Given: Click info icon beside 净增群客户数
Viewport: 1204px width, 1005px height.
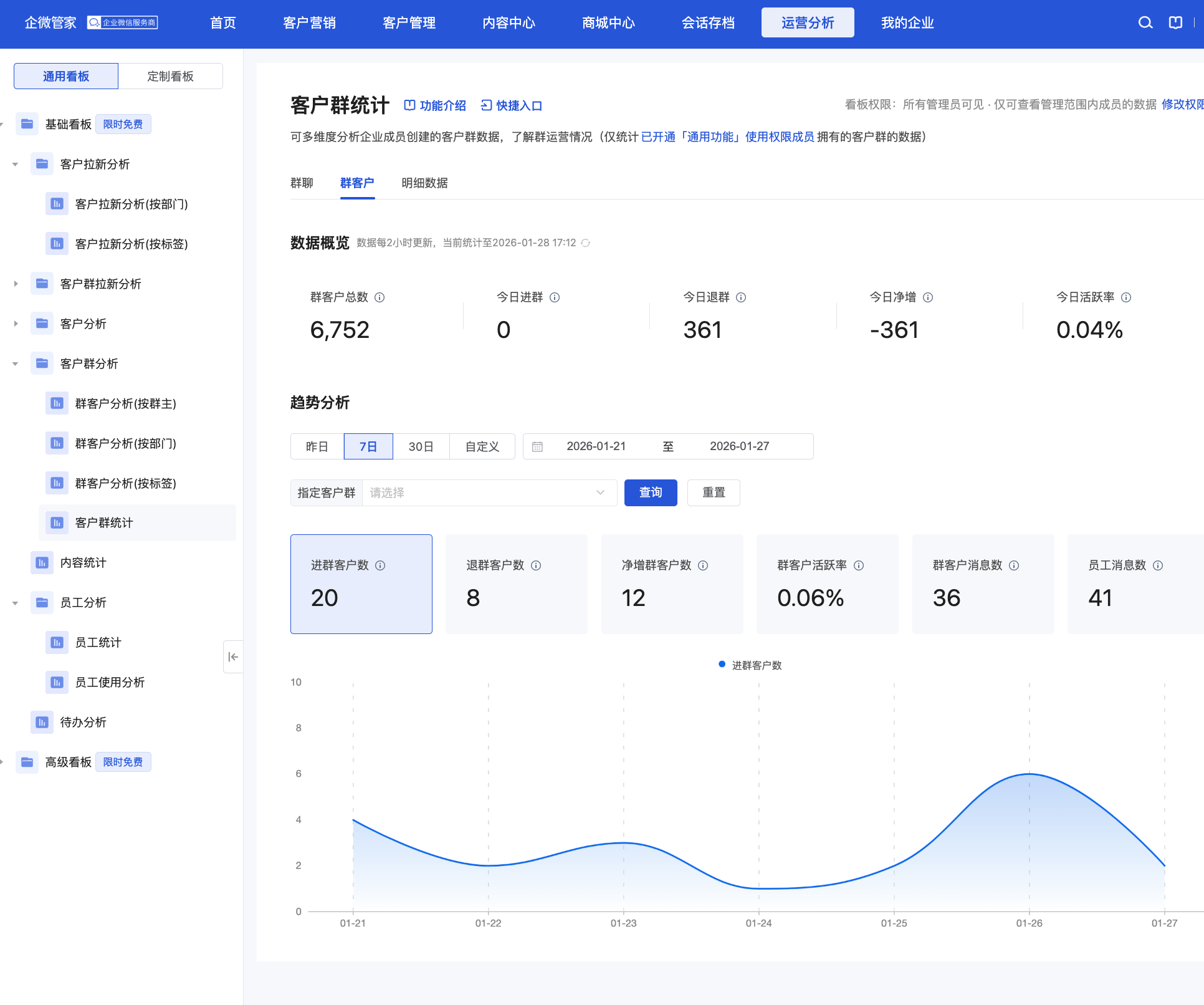Looking at the screenshot, I should 703,565.
